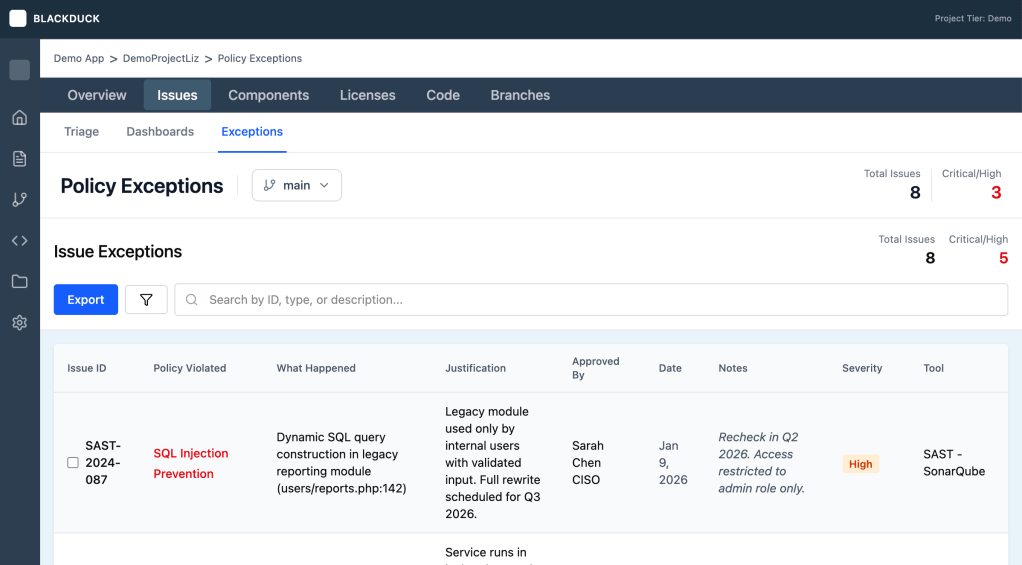Navigate to Demo App breadcrumb
Screen dimensions: 1022x565
coord(79,58)
